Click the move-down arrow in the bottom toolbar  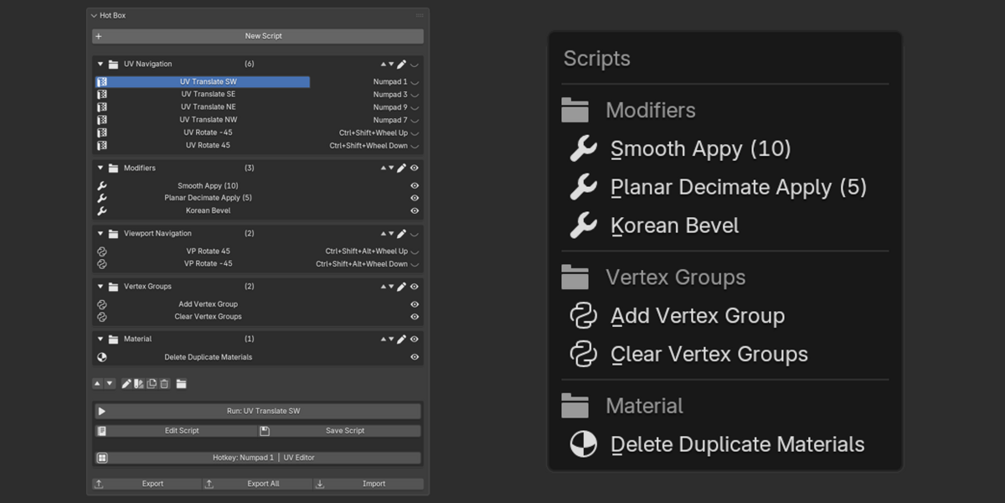point(110,384)
